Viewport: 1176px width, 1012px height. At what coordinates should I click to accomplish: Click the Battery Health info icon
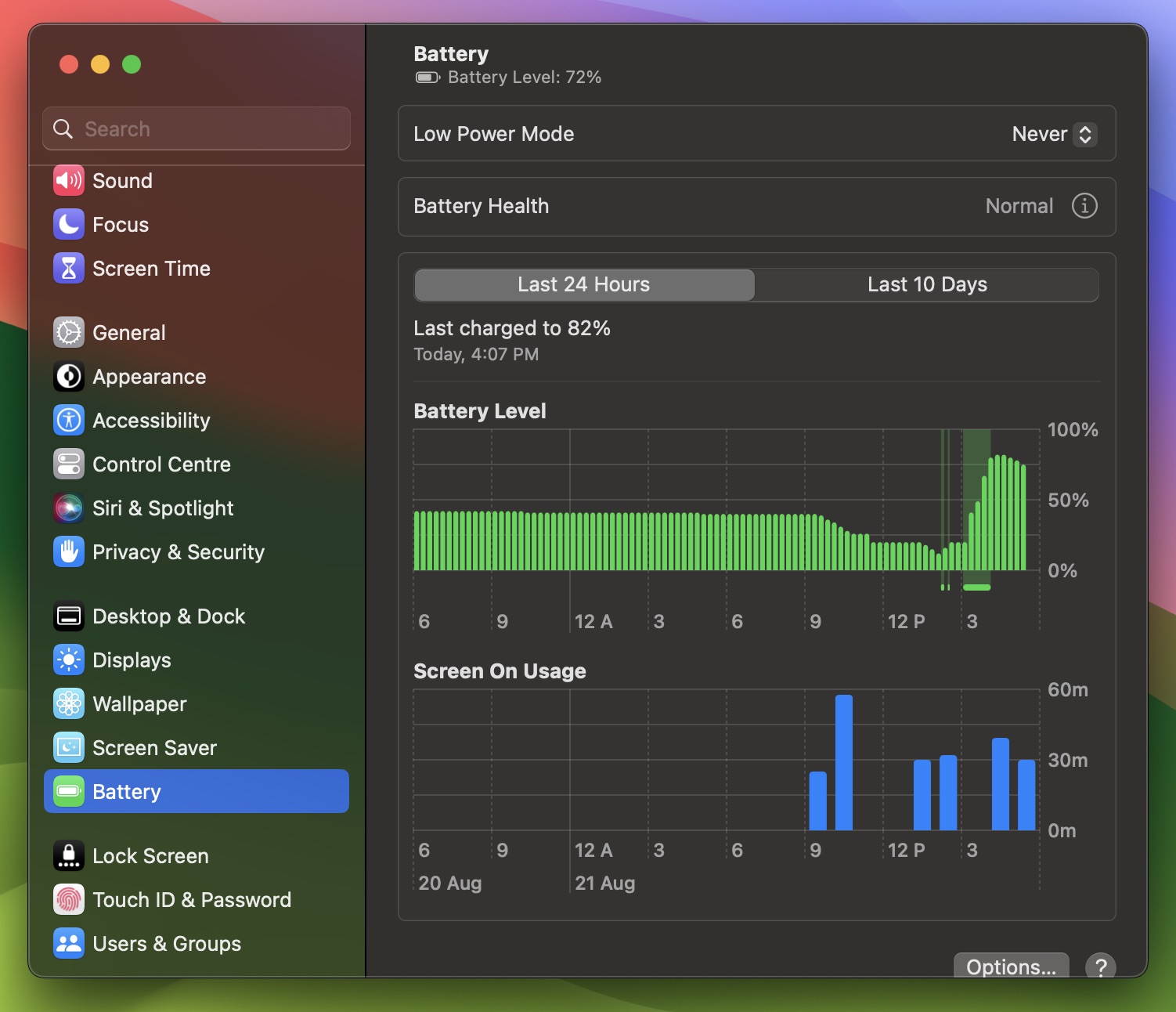point(1084,206)
